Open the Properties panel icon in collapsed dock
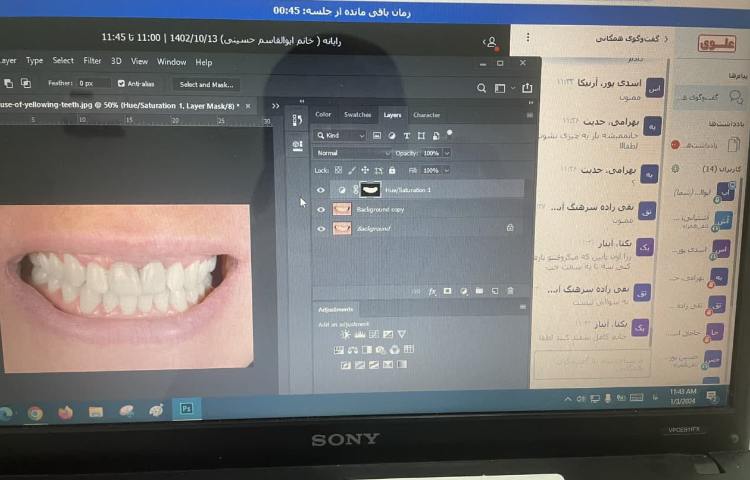 pyautogui.click(x=297, y=145)
